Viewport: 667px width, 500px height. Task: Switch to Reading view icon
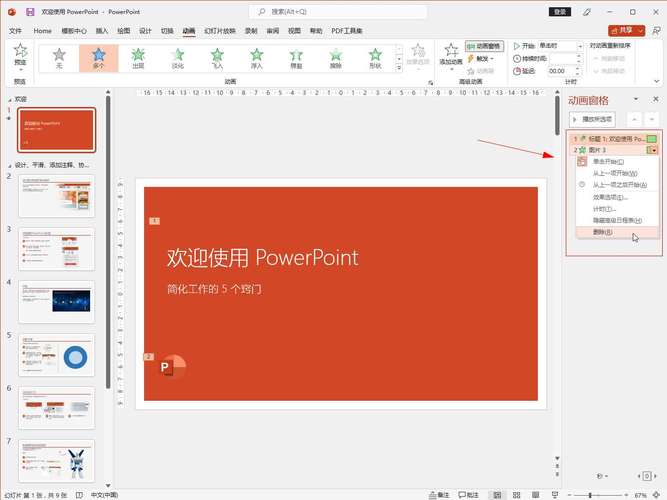[x=536, y=495]
